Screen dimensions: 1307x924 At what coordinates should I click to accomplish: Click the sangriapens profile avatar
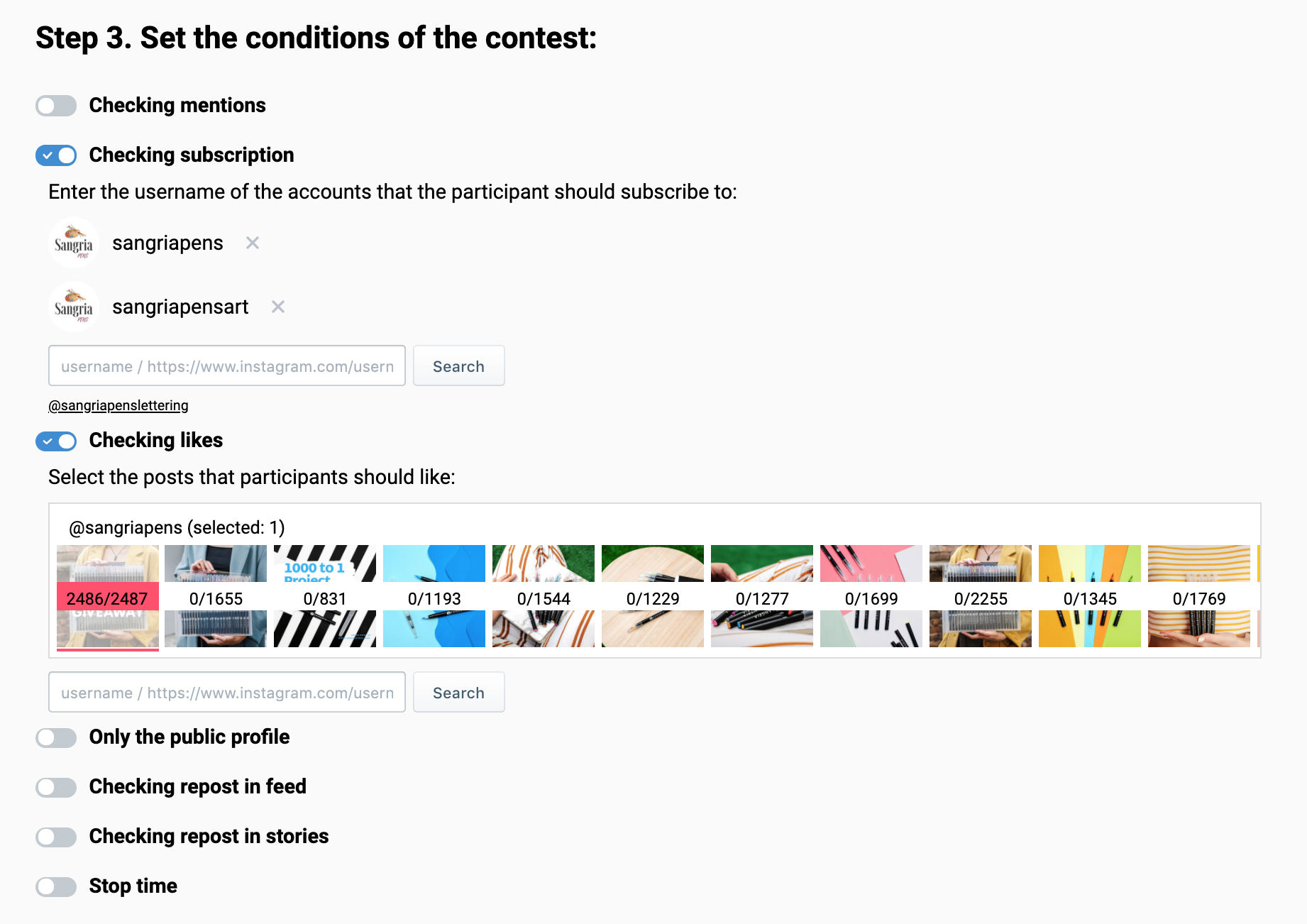pyautogui.click(x=74, y=242)
